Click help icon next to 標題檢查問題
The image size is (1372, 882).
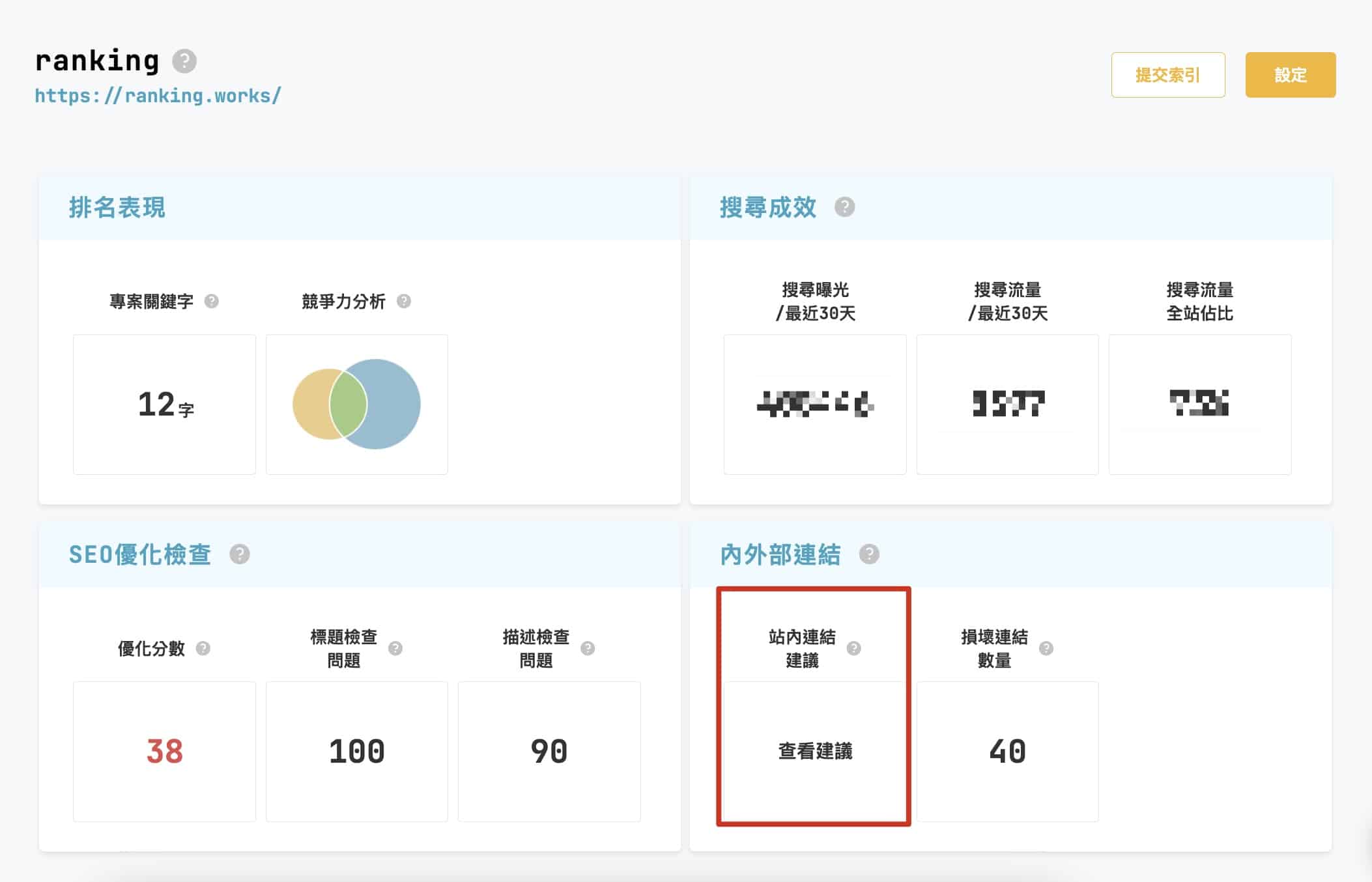pos(395,648)
